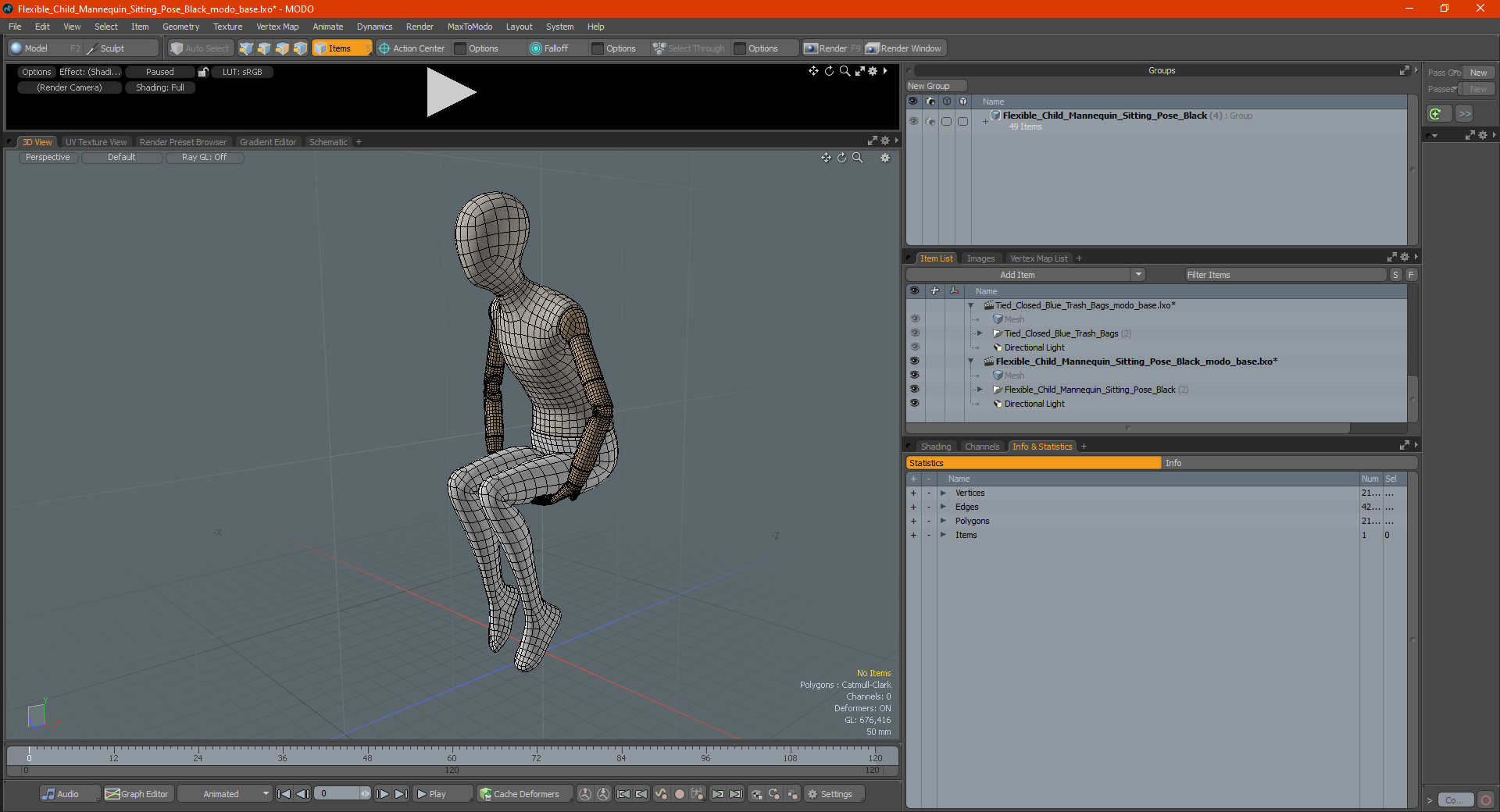Screen dimensions: 1500x812
Task: Open the Perspective view type dropdown
Action: [48, 158]
